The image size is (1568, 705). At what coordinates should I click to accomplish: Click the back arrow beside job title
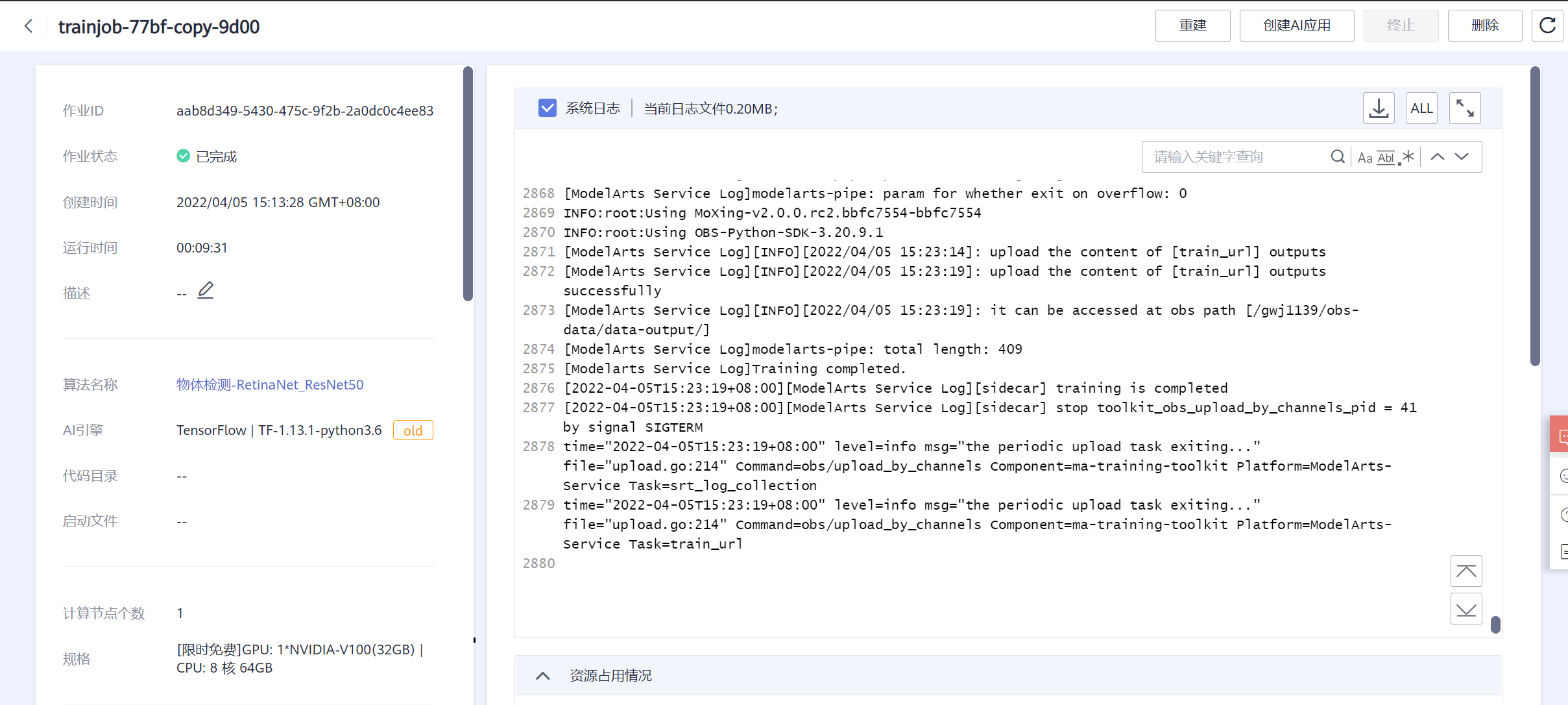28,26
